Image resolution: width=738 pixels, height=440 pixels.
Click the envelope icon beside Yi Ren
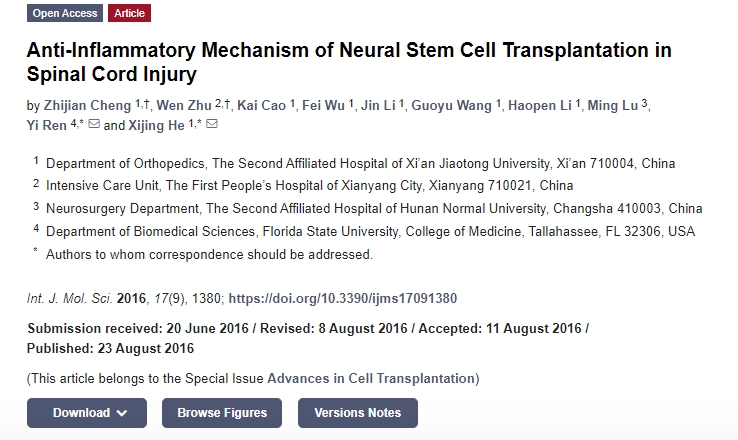(x=93, y=125)
